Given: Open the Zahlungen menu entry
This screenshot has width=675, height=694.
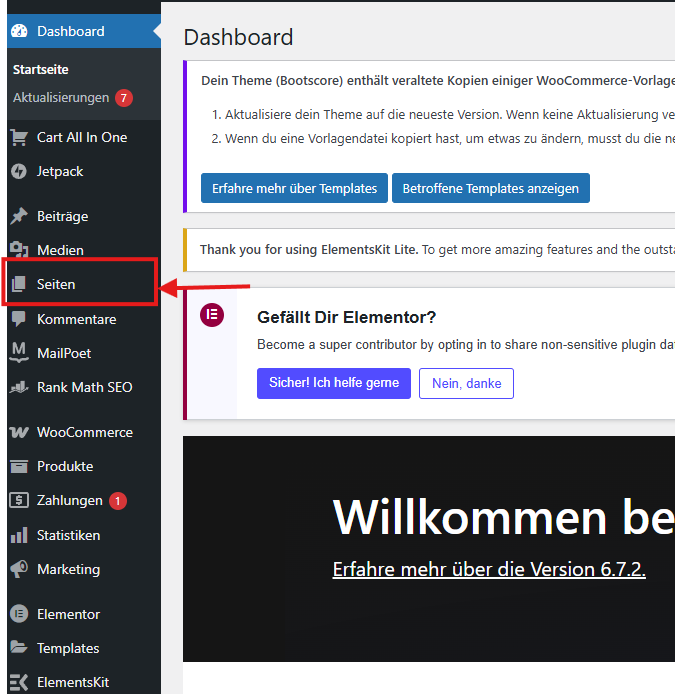Looking at the screenshot, I should [69, 501].
